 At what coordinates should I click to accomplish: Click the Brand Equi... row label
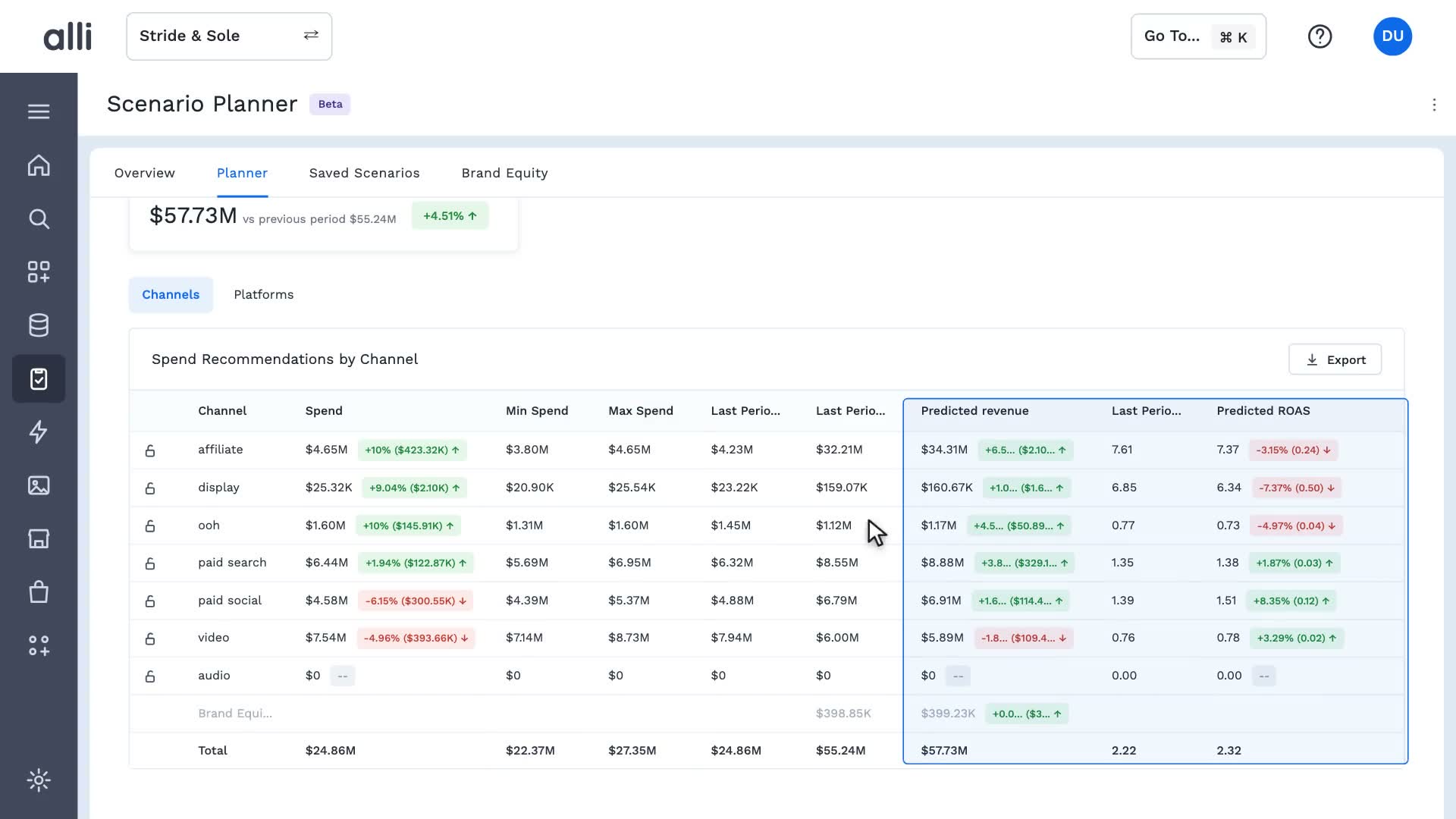pyautogui.click(x=235, y=714)
